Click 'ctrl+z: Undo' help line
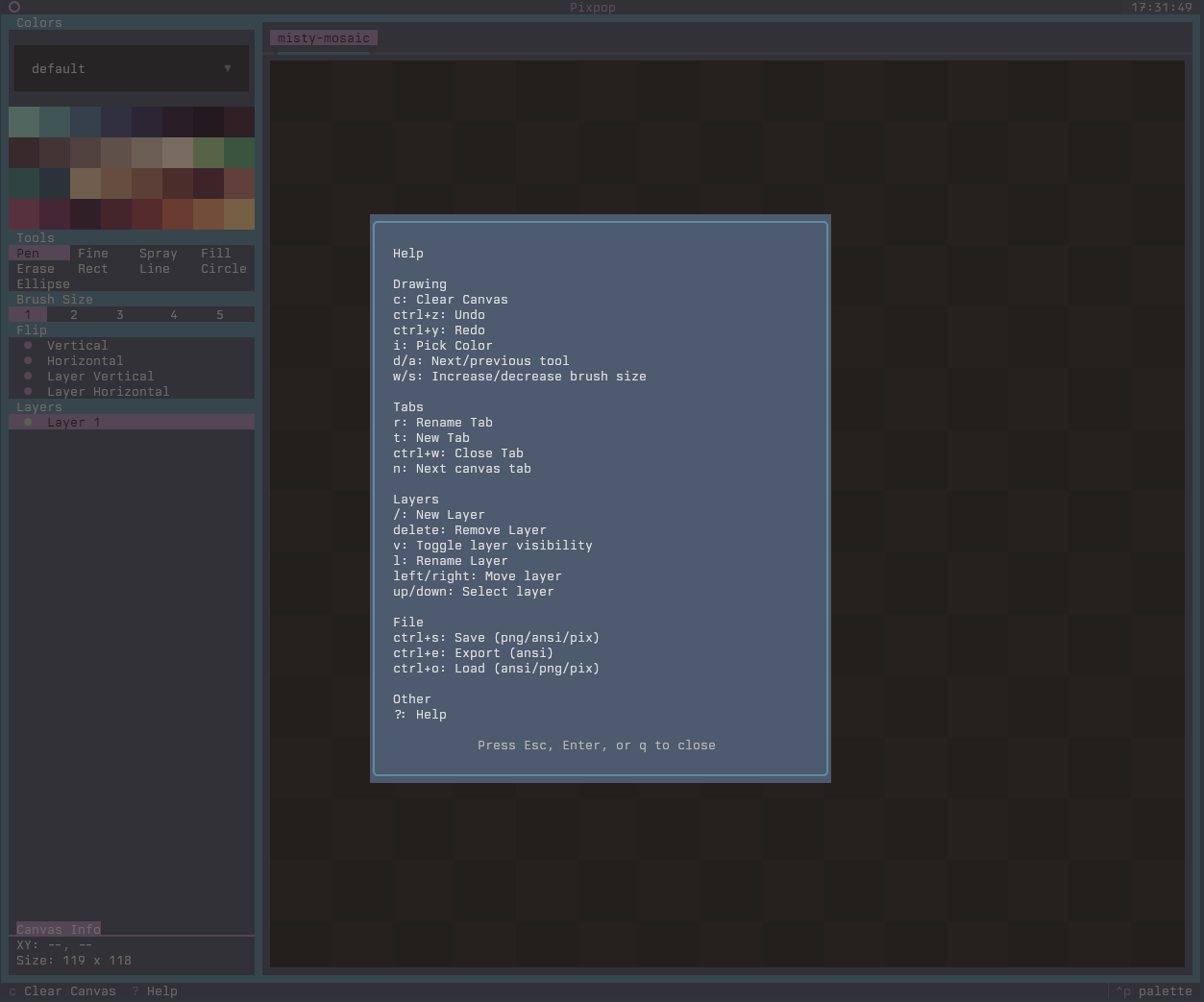The image size is (1204, 1002). 439,315
